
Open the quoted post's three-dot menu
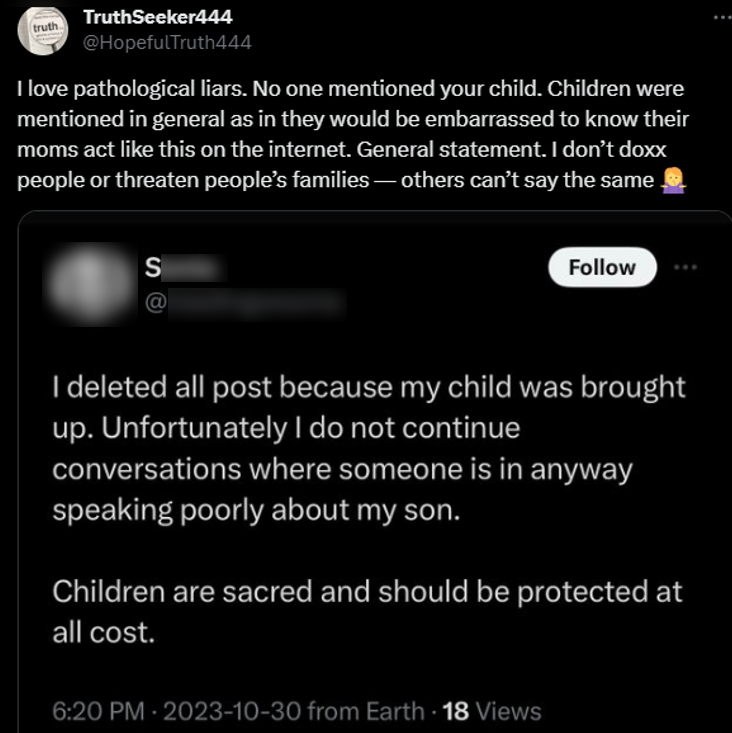[685, 267]
